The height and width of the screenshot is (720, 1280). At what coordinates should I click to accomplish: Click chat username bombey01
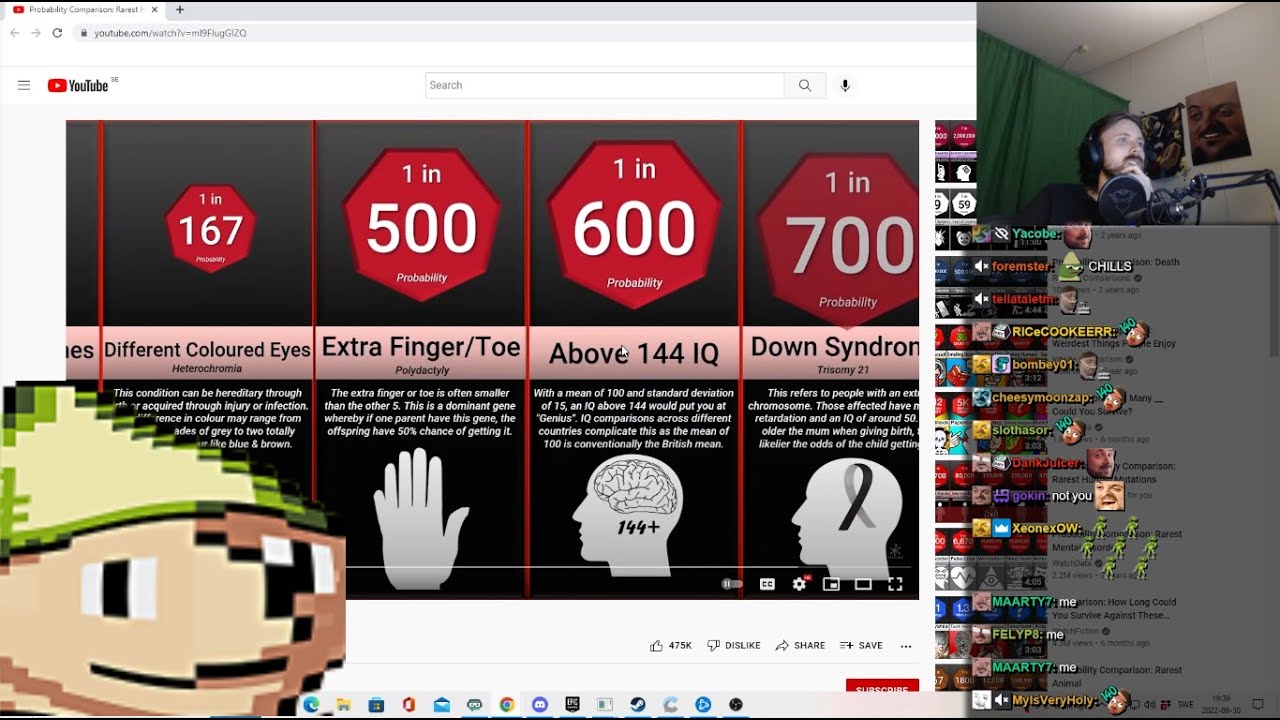[1044, 365]
